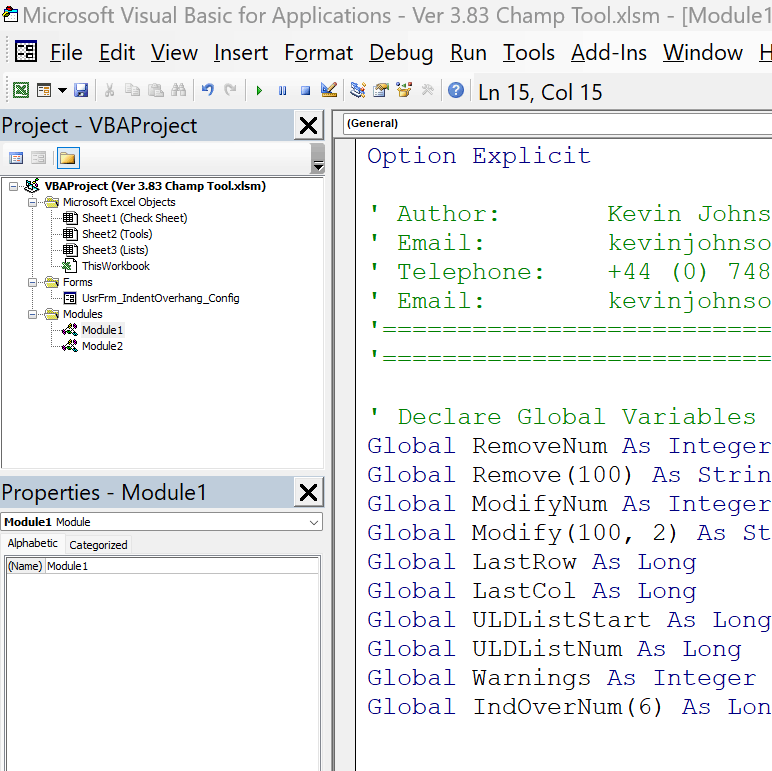Screen dimensions: 772x771
Task: Click the Redo arrow icon
Action: pos(230,91)
